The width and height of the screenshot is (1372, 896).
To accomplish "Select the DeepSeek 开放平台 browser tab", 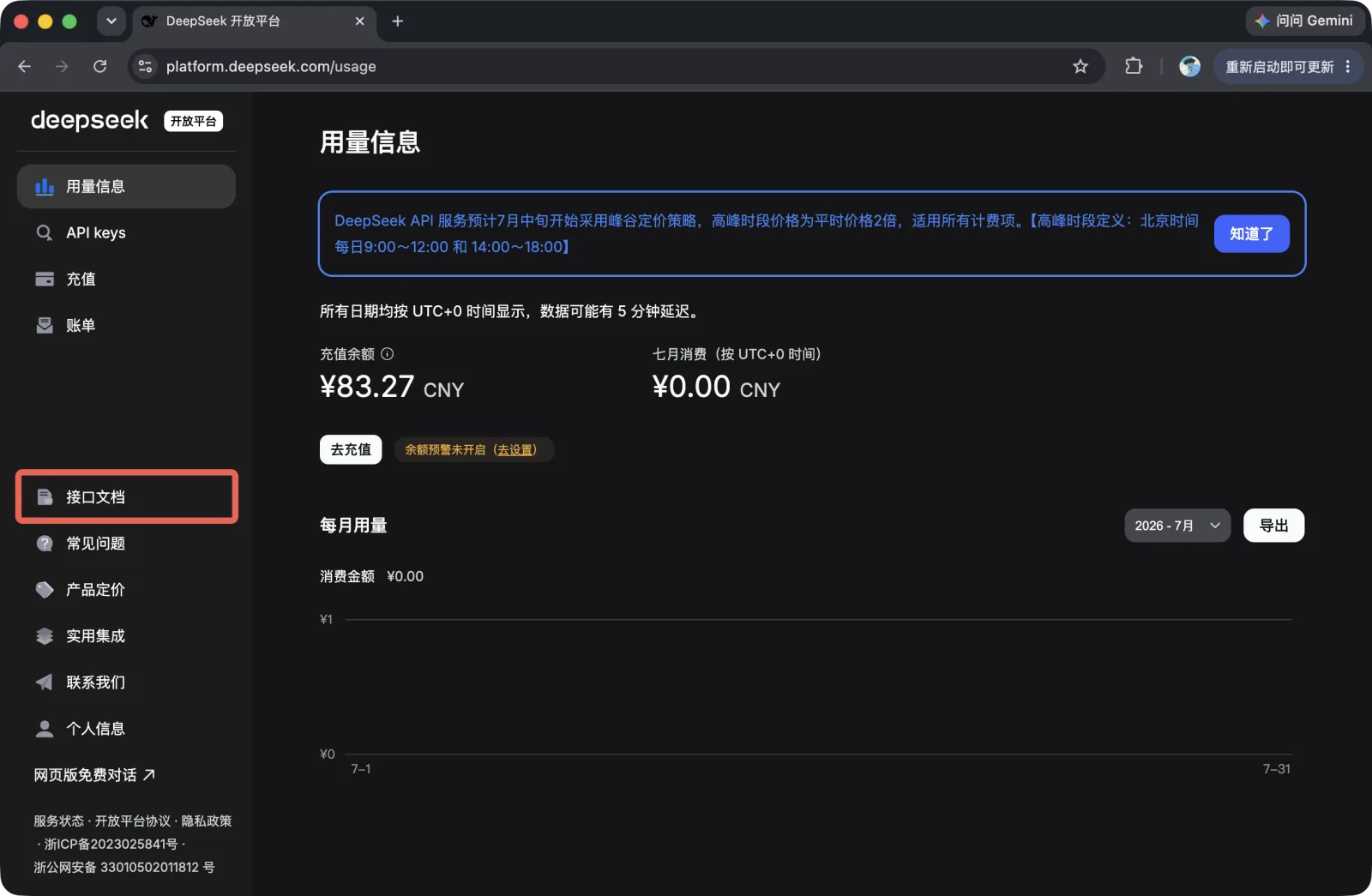I will [x=254, y=21].
